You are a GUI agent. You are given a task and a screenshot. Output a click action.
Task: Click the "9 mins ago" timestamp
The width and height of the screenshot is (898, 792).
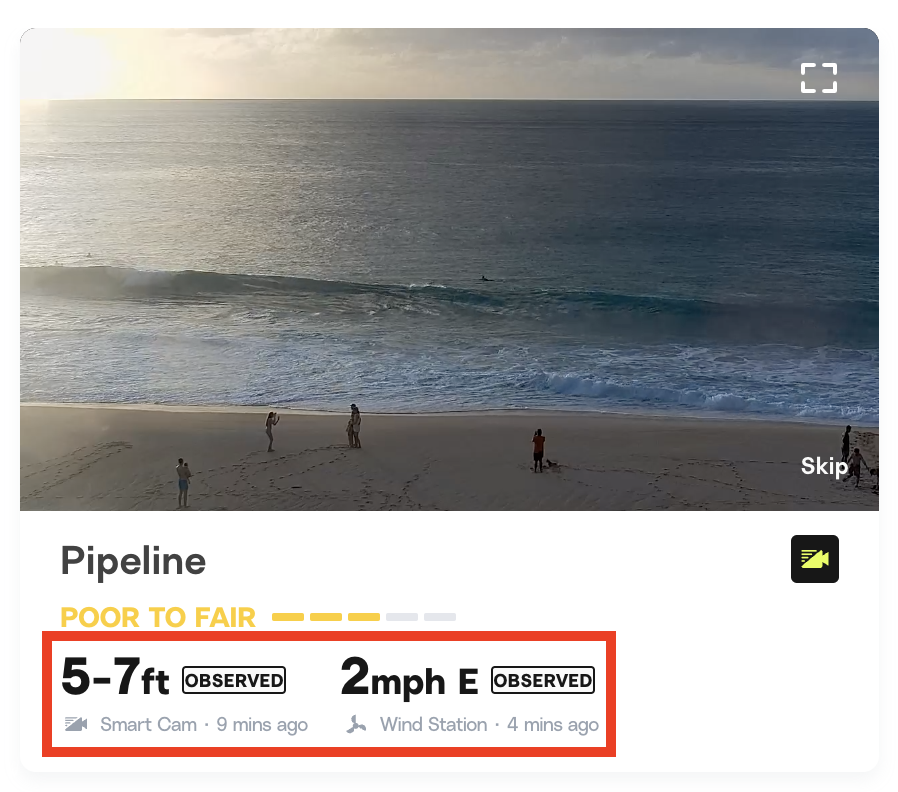[x=262, y=724]
